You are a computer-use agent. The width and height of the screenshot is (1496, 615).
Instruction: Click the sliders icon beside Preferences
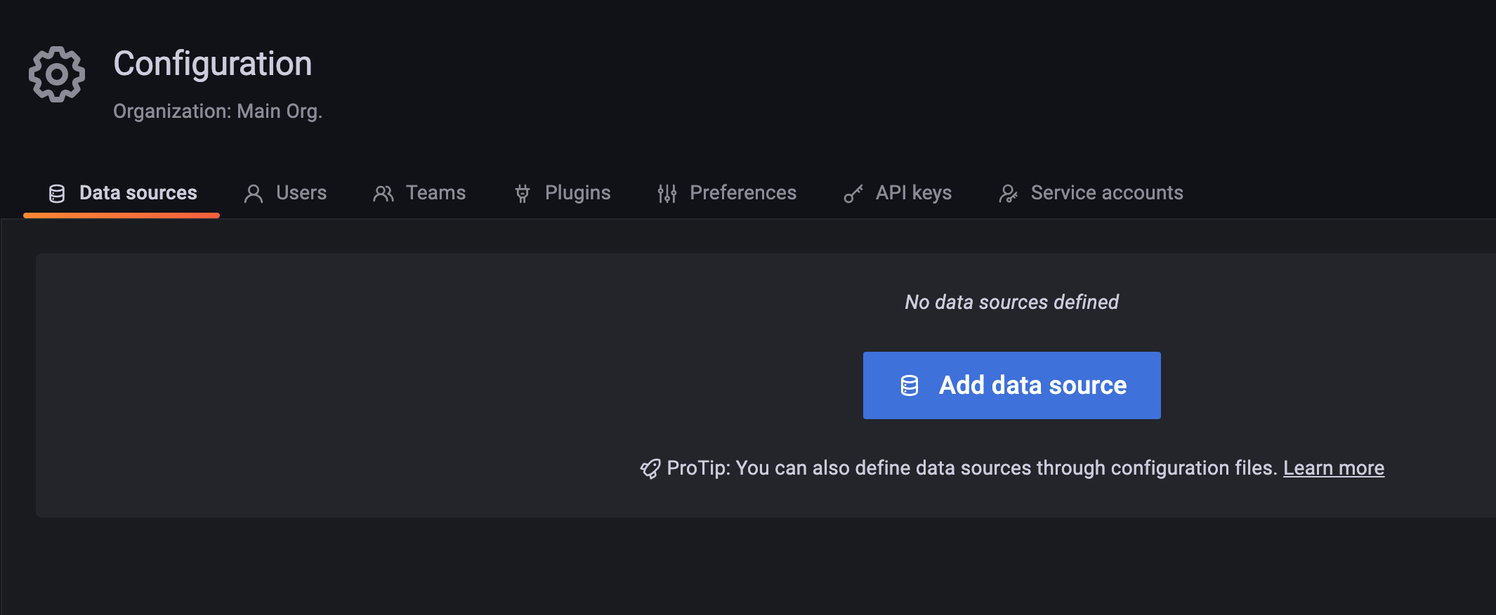pos(667,194)
